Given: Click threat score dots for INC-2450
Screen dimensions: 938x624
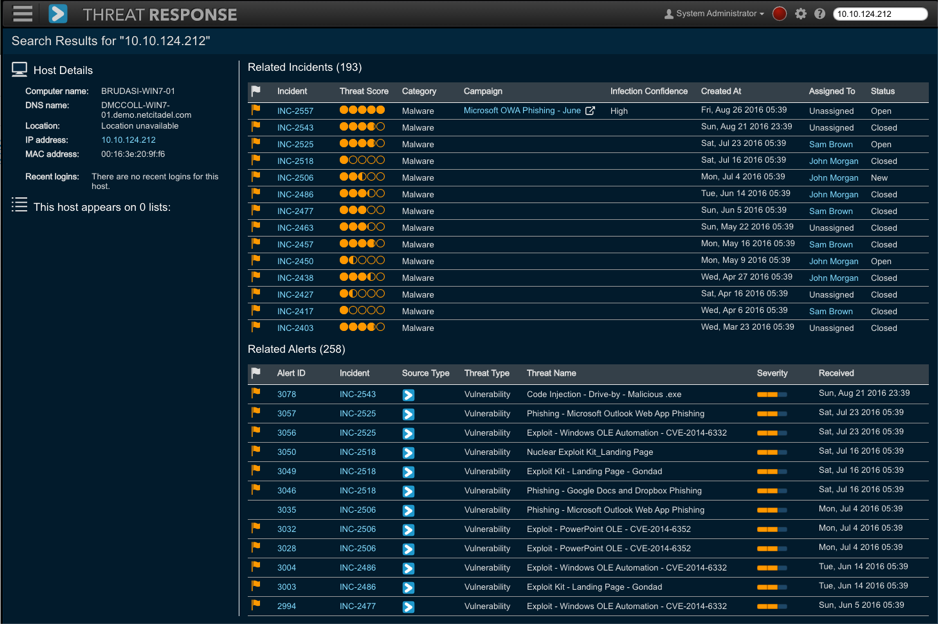Looking at the screenshot, I should click(x=362, y=261).
